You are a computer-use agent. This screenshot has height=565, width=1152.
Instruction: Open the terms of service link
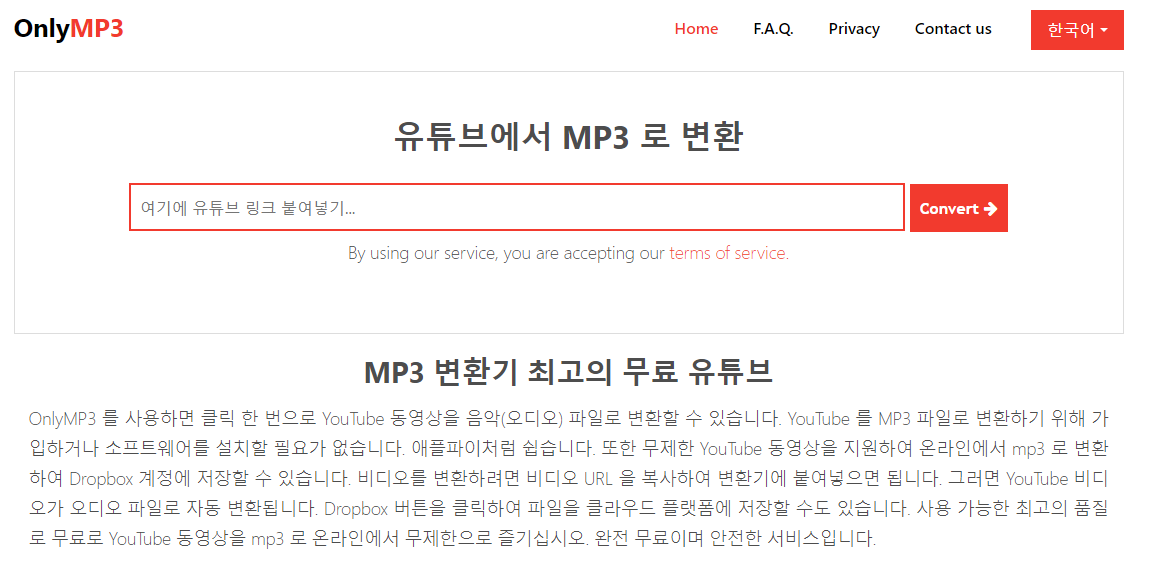[727, 253]
